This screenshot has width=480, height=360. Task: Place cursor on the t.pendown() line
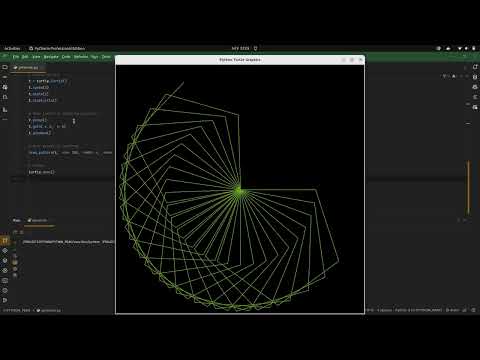coord(39,133)
